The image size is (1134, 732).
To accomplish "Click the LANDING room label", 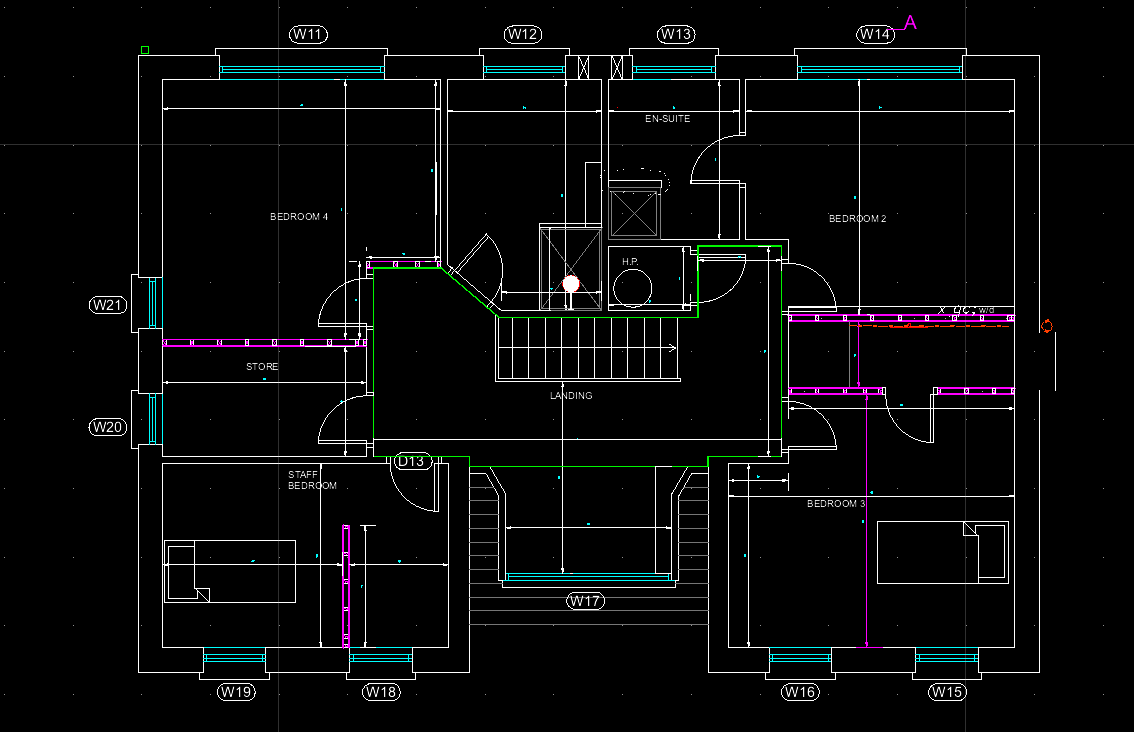I will 571,396.
